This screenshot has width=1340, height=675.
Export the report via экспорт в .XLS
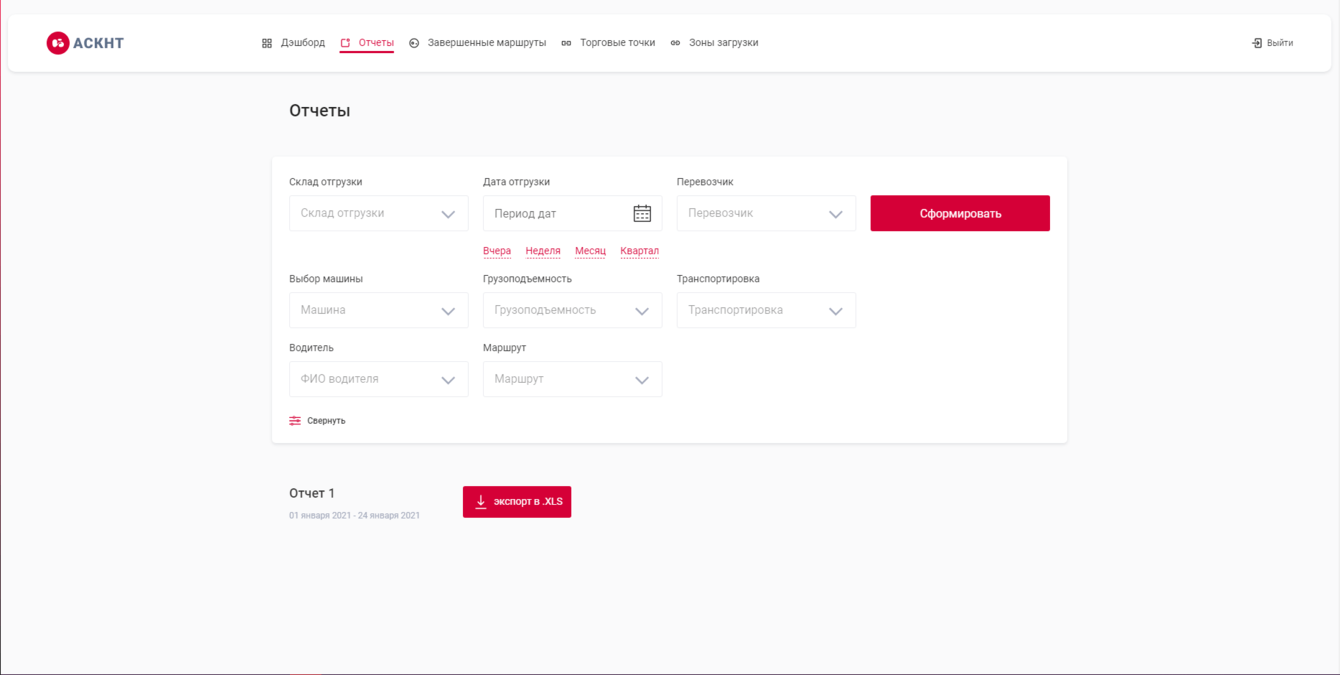coord(517,501)
